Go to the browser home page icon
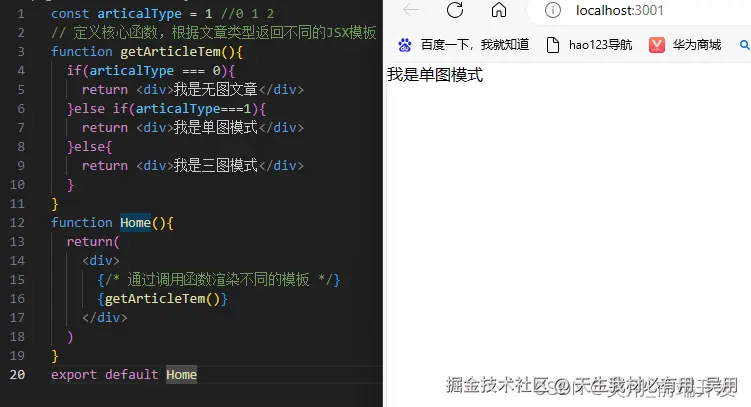751x407 pixels. tap(499, 10)
